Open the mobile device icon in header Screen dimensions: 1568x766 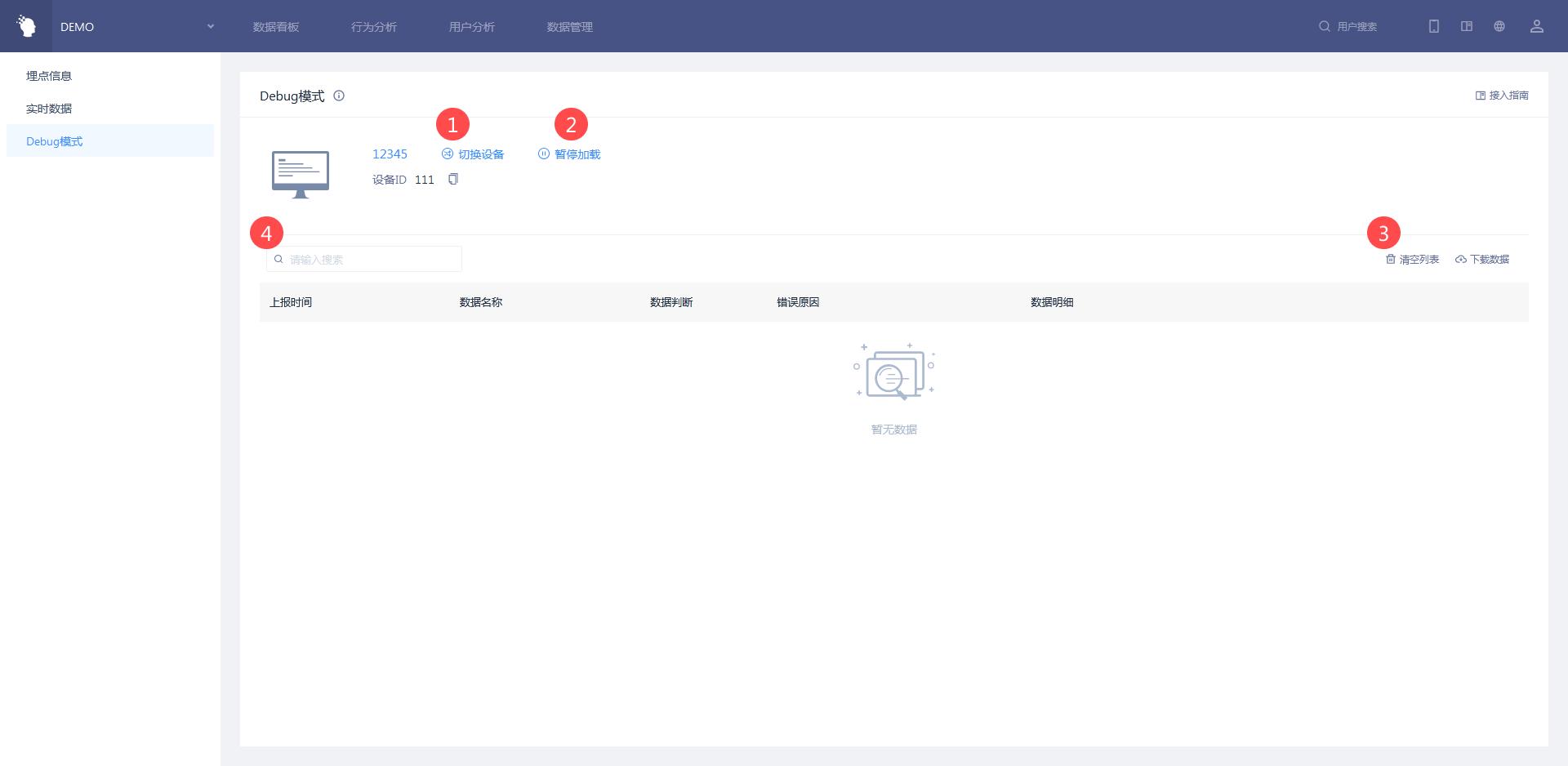coord(1433,26)
